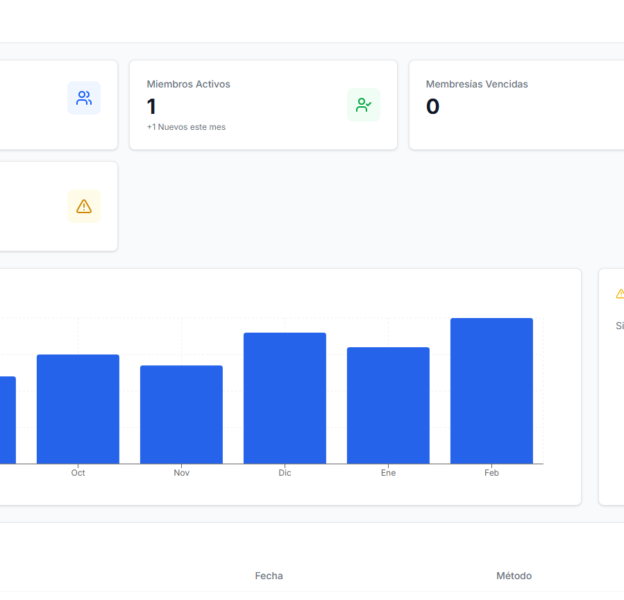Image resolution: width=624 pixels, height=600 pixels.
Task: Click the green active member check icon
Action: click(x=363, y=105)
